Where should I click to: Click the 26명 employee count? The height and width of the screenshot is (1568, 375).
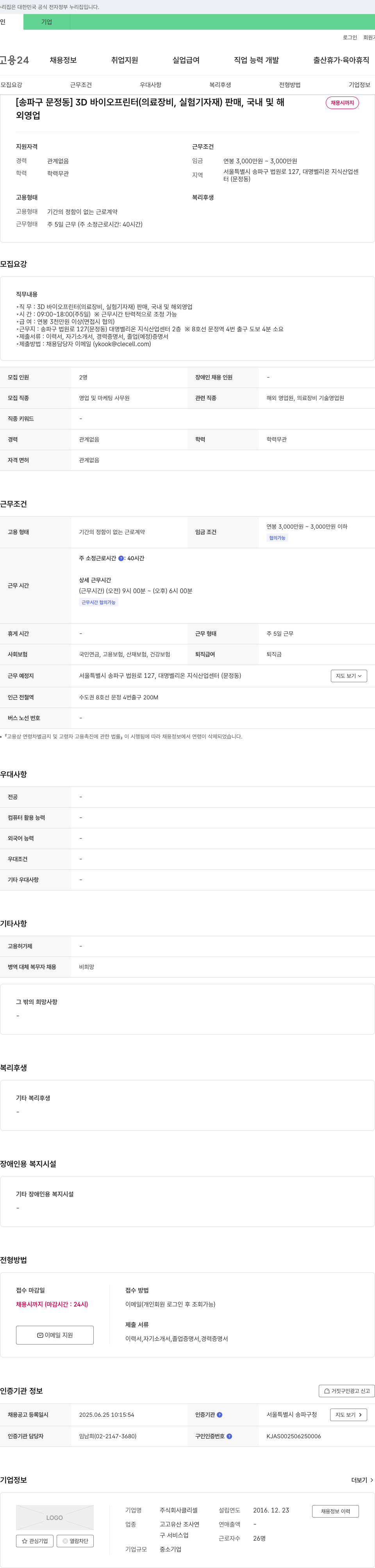tap(259, 1538)
